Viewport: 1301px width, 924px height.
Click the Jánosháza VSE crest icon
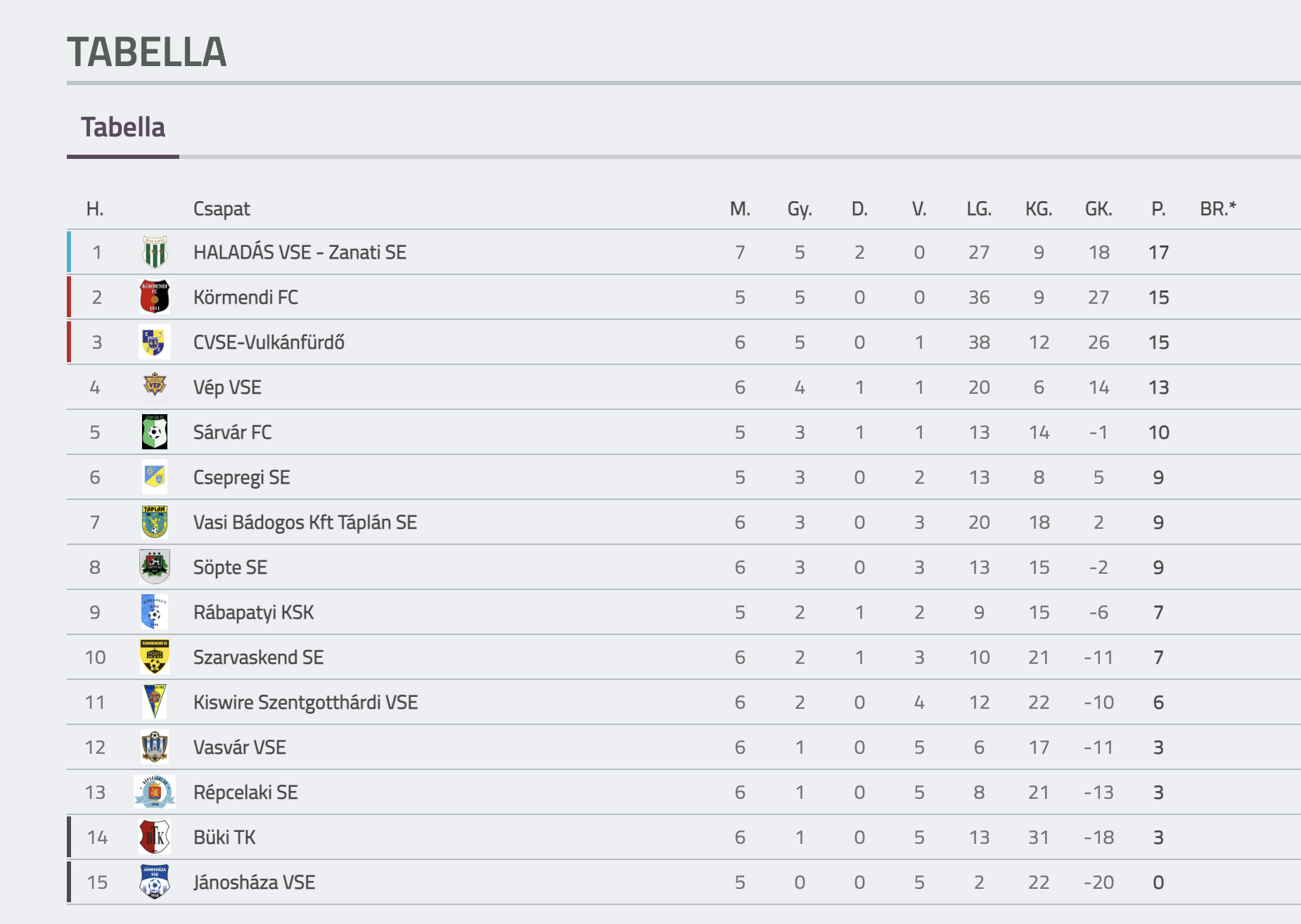(x=155, y=882)
